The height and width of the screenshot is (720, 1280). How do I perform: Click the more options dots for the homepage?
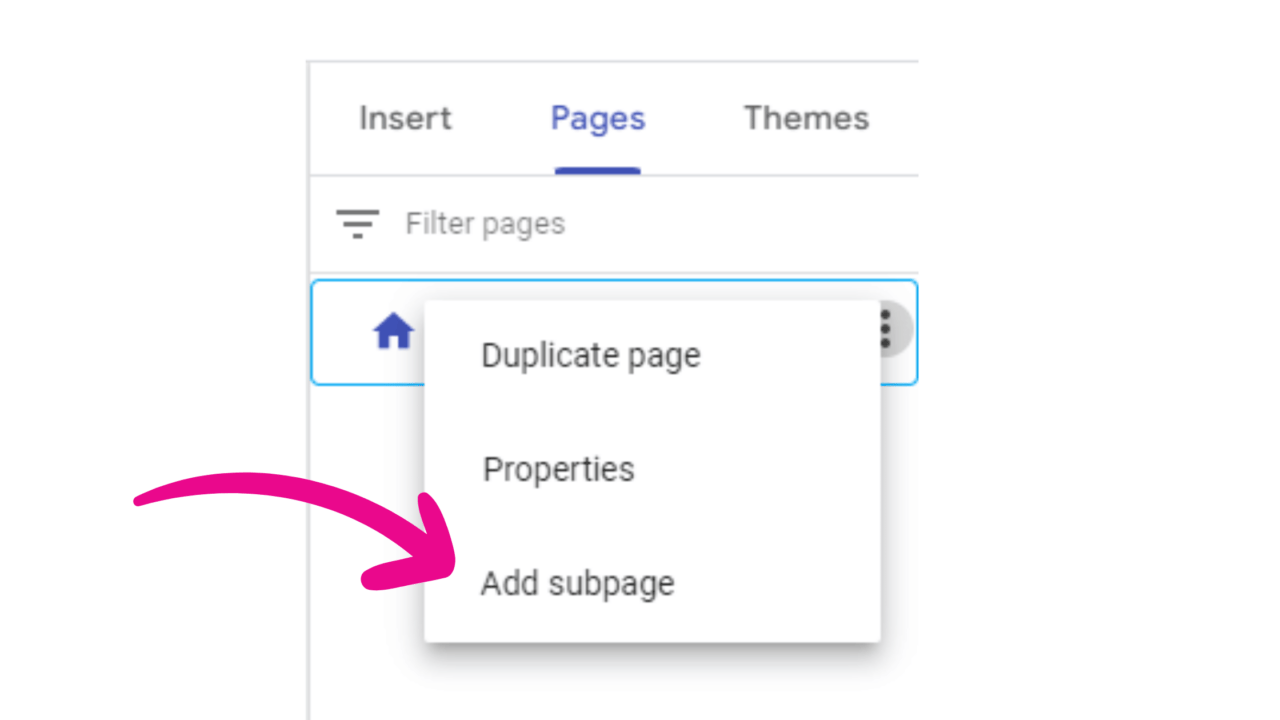[x=884, y=330]
